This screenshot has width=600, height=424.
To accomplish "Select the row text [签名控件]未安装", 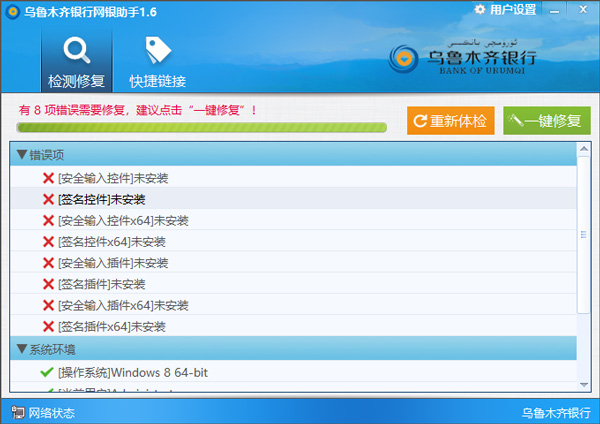I will pyautogui.click(x=101, y=199).
